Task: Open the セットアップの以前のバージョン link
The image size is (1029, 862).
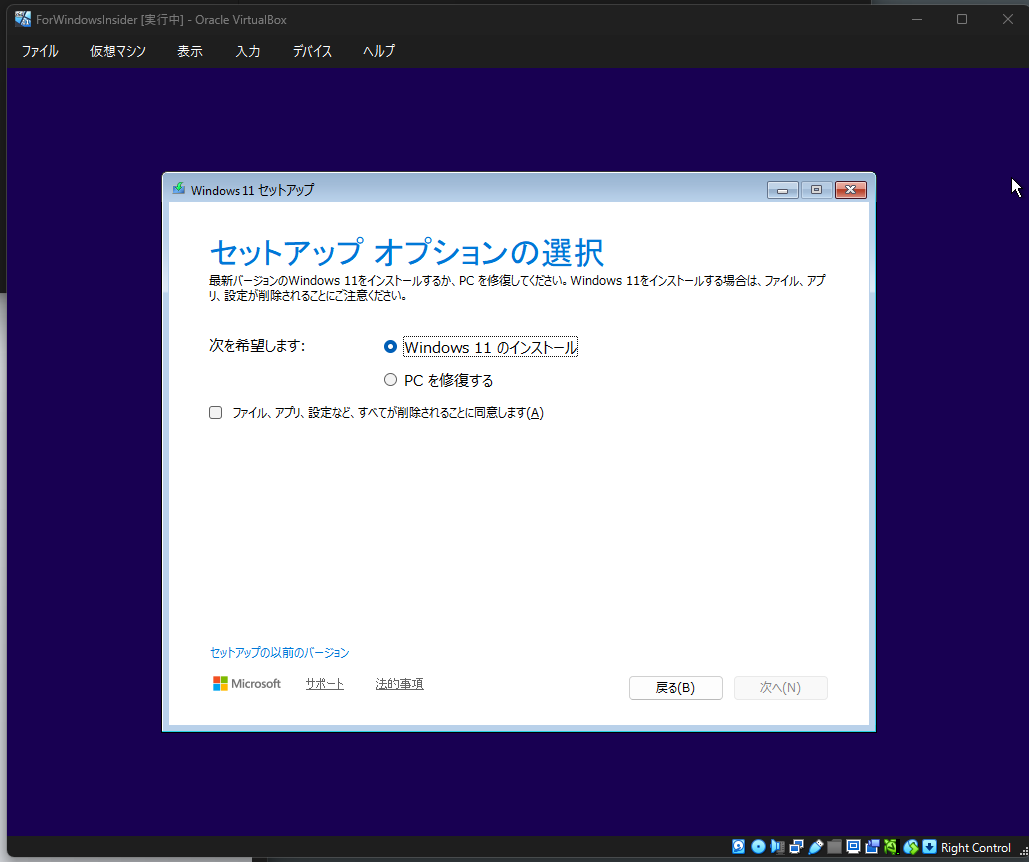Action: [x=280, y=653]
